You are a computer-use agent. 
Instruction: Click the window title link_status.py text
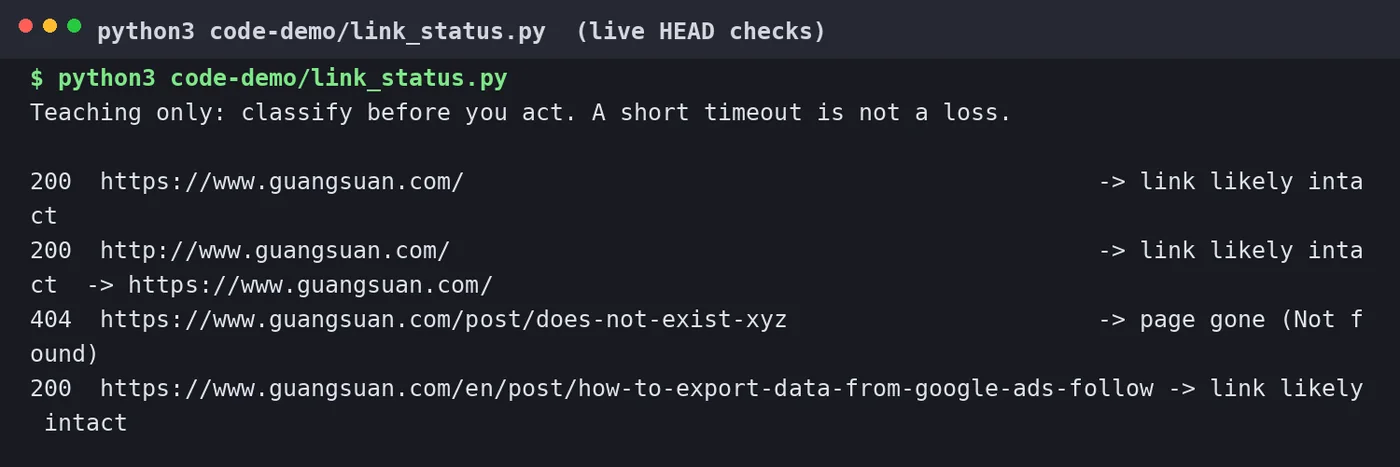[x=321, y=32]
